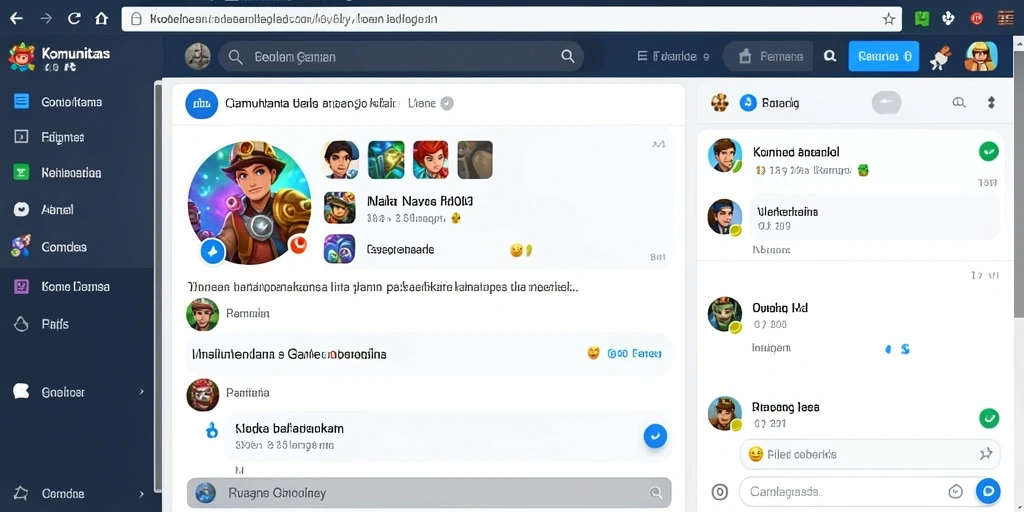Open avatar left of search bar

point(197,57)
